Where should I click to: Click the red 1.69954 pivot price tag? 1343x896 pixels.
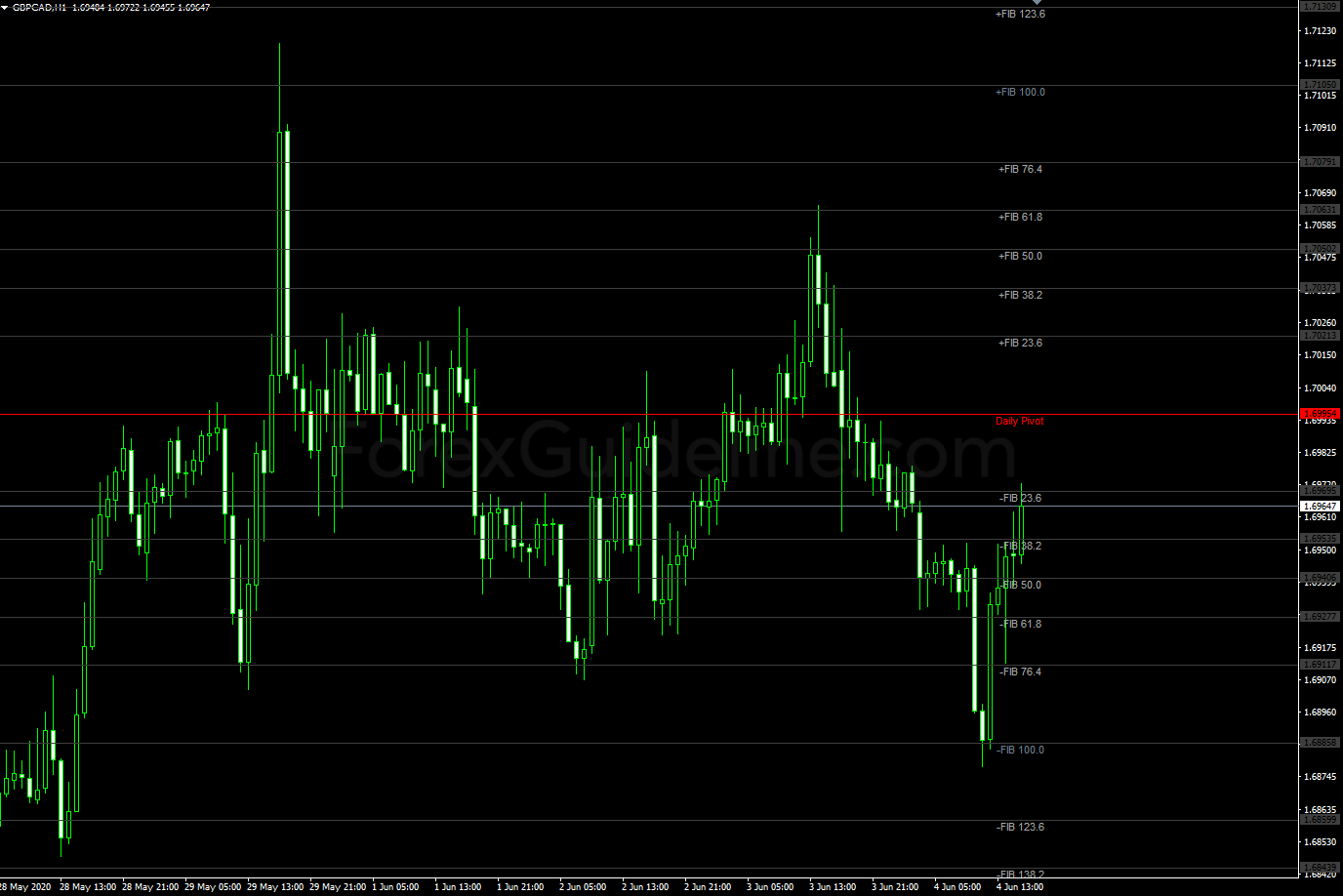point(1321,414)
